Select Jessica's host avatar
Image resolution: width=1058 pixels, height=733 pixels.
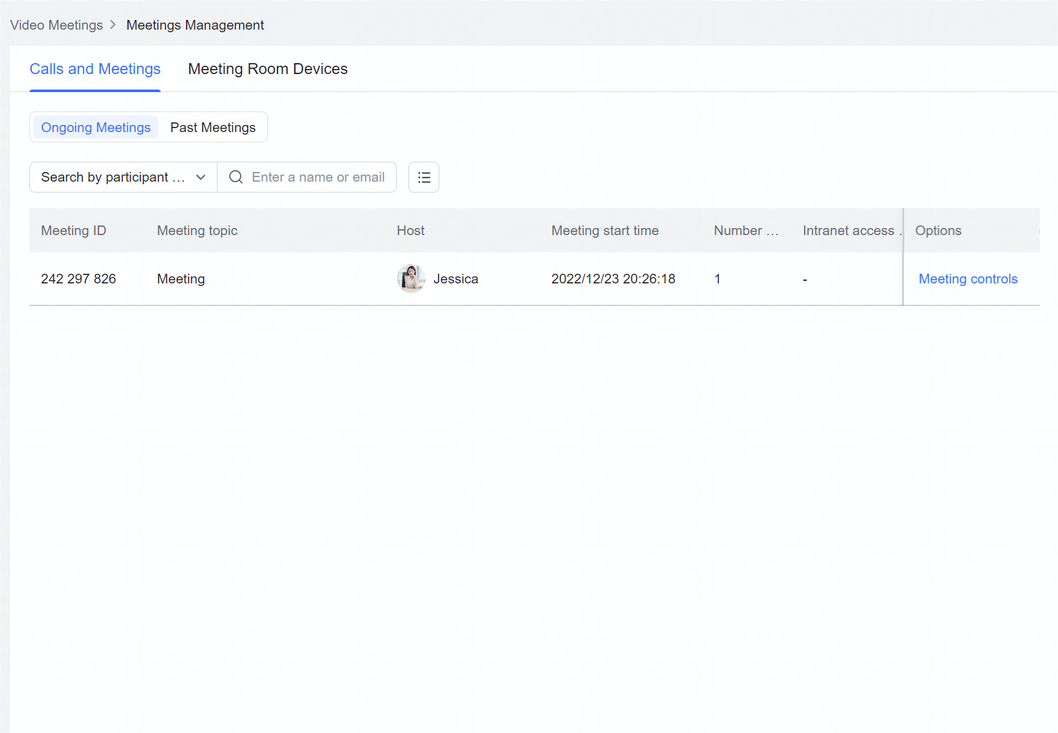click(x=411, y=279)
